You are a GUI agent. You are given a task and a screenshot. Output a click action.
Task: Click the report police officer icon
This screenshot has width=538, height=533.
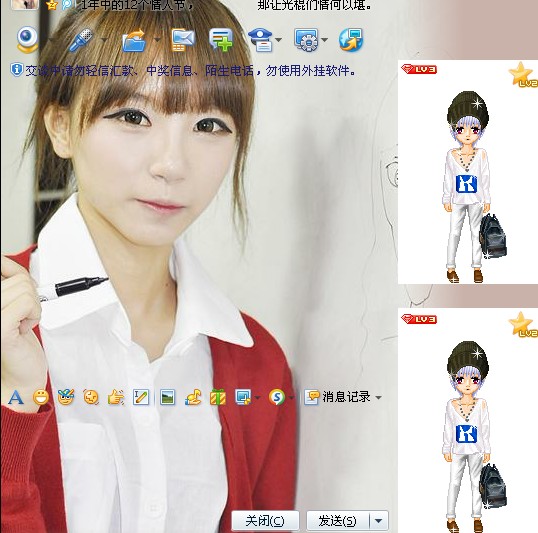coord(260,40)
